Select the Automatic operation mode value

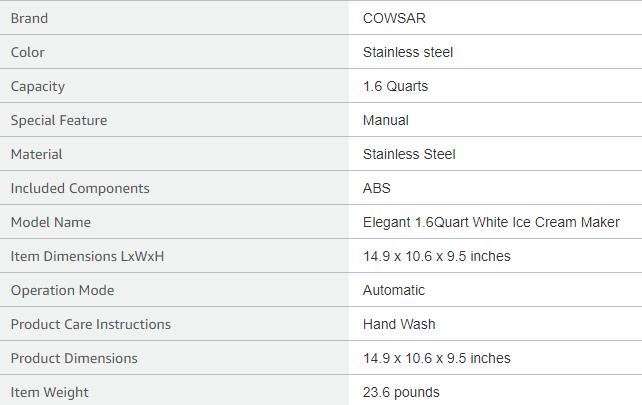(394, 290)
